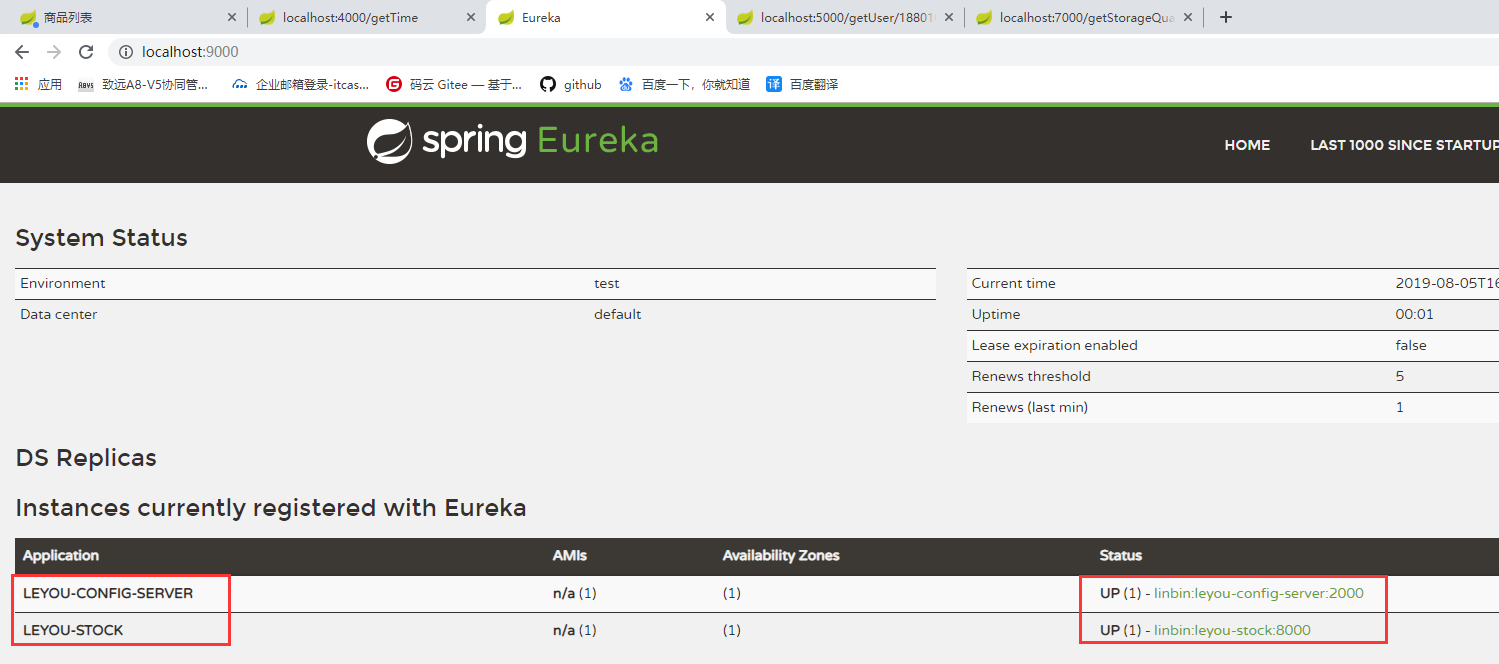The image size is (1499, 664).
Task: Click the Application column header
Action: (x=61, y=555)
